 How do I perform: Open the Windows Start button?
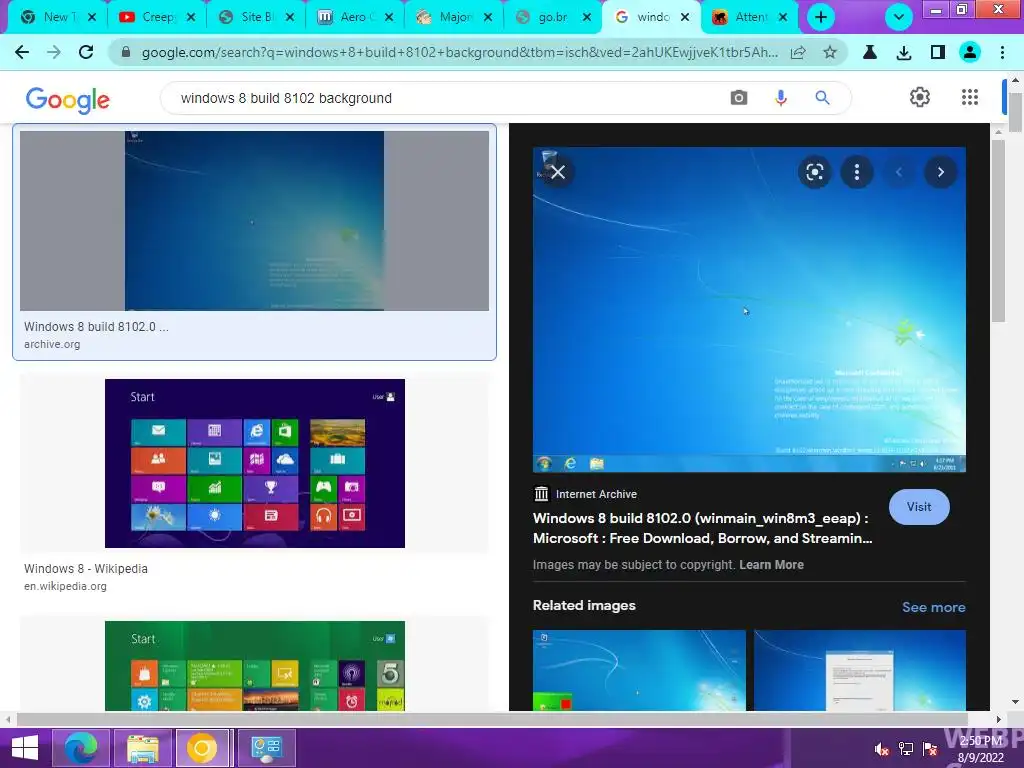point(24,748)
